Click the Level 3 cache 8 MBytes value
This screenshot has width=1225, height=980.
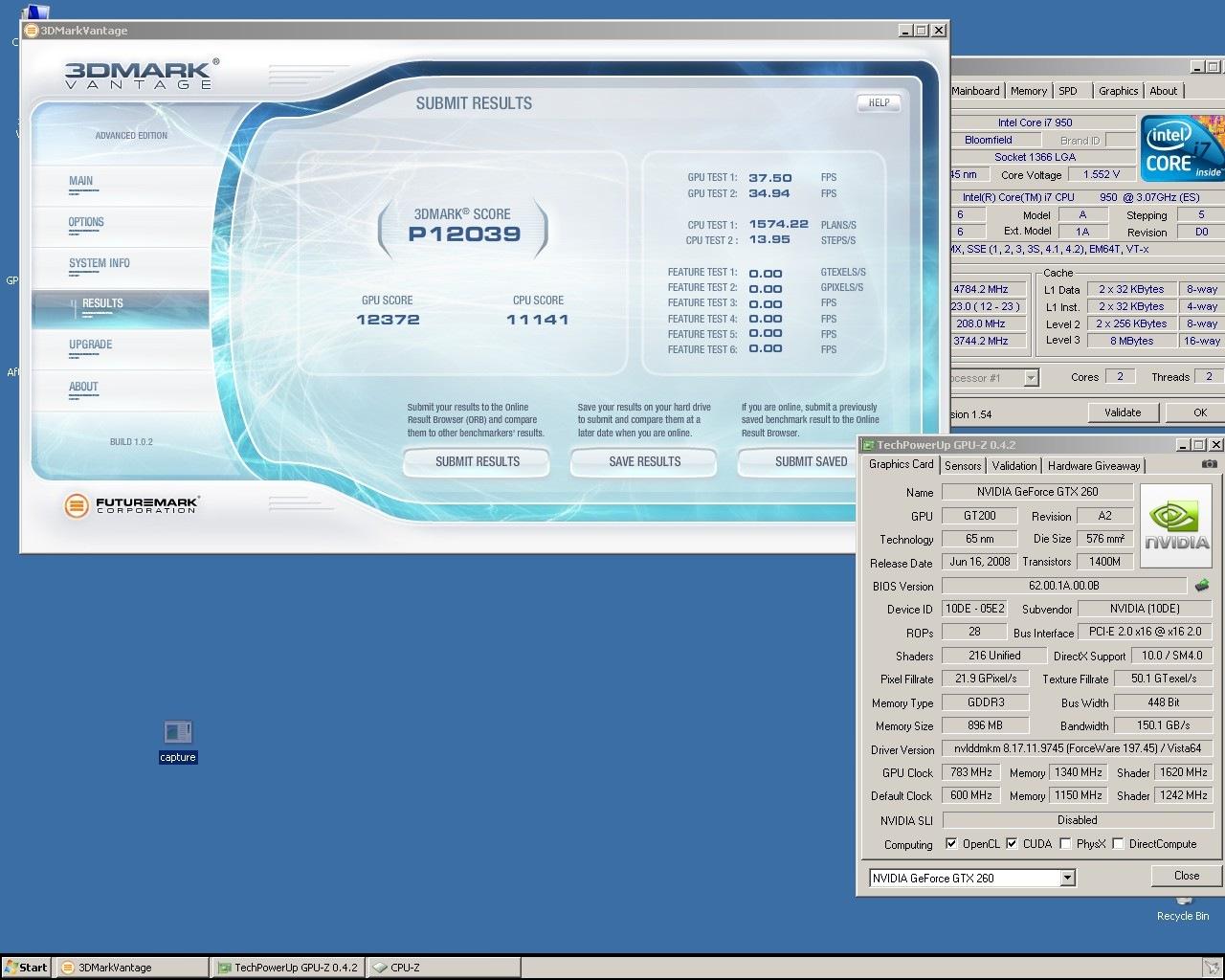[x=1131, y=341]
